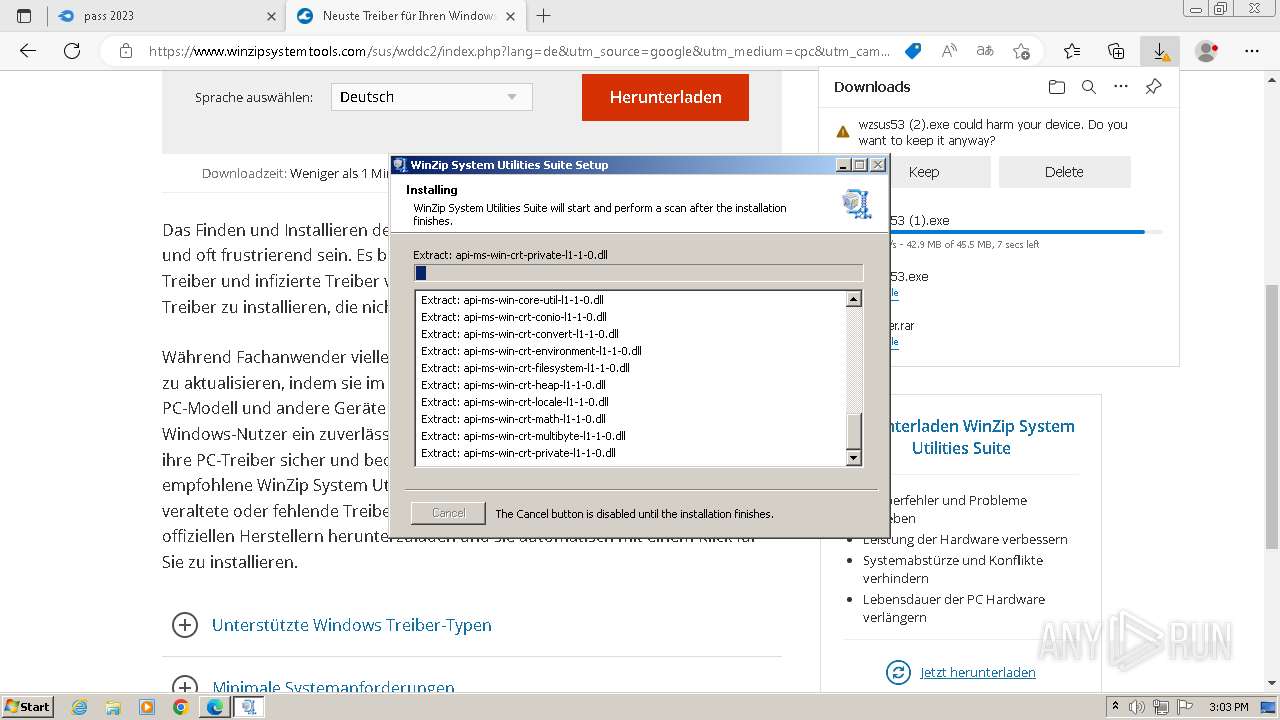Click WinZip System Utilities setup title icon
Screen dimensions: 1280x720
[400, 165]
